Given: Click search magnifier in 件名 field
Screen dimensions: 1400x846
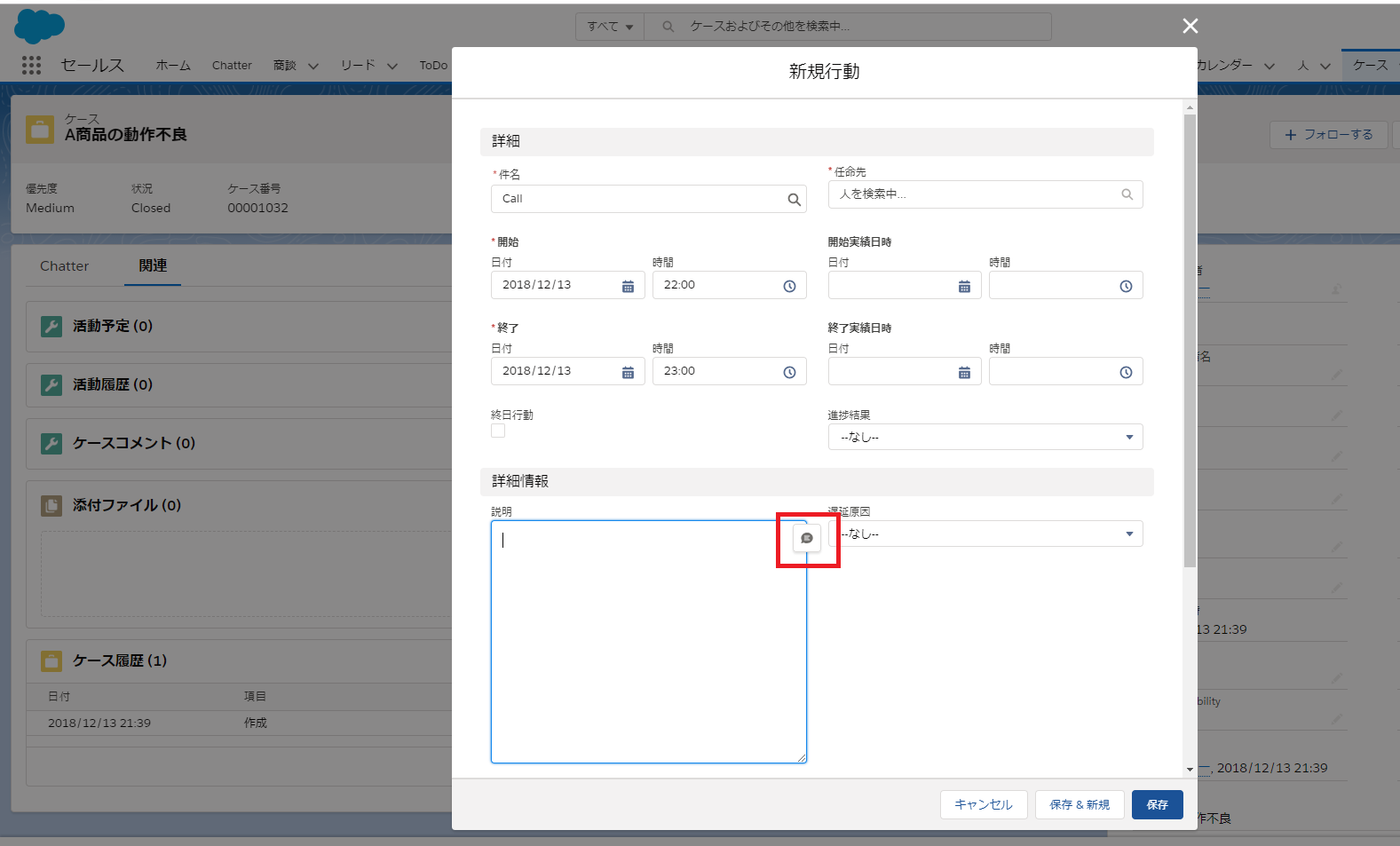Looking at the screenshot, I should click(794, 200).
